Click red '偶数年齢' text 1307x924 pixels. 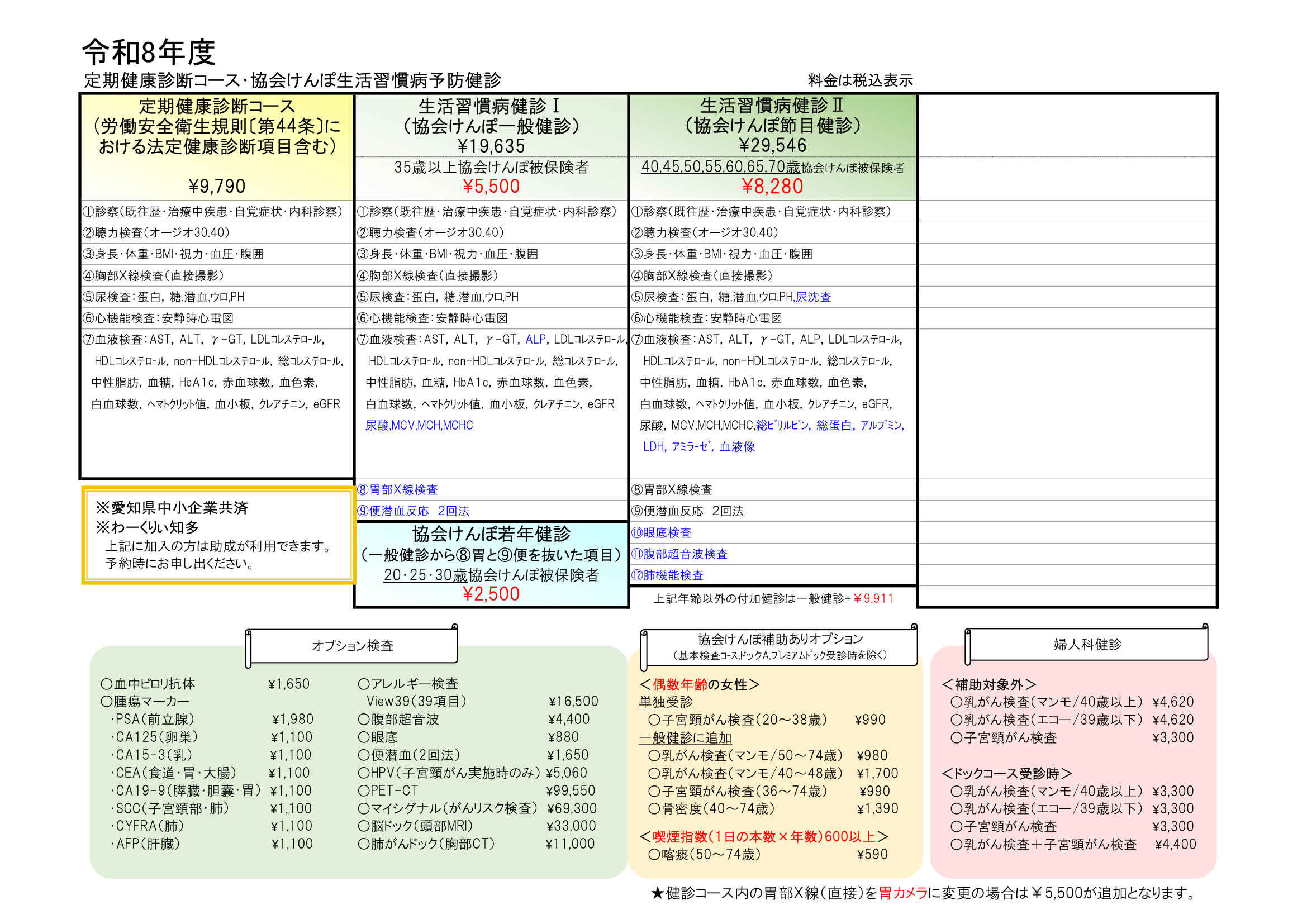[x=679, y=684]
